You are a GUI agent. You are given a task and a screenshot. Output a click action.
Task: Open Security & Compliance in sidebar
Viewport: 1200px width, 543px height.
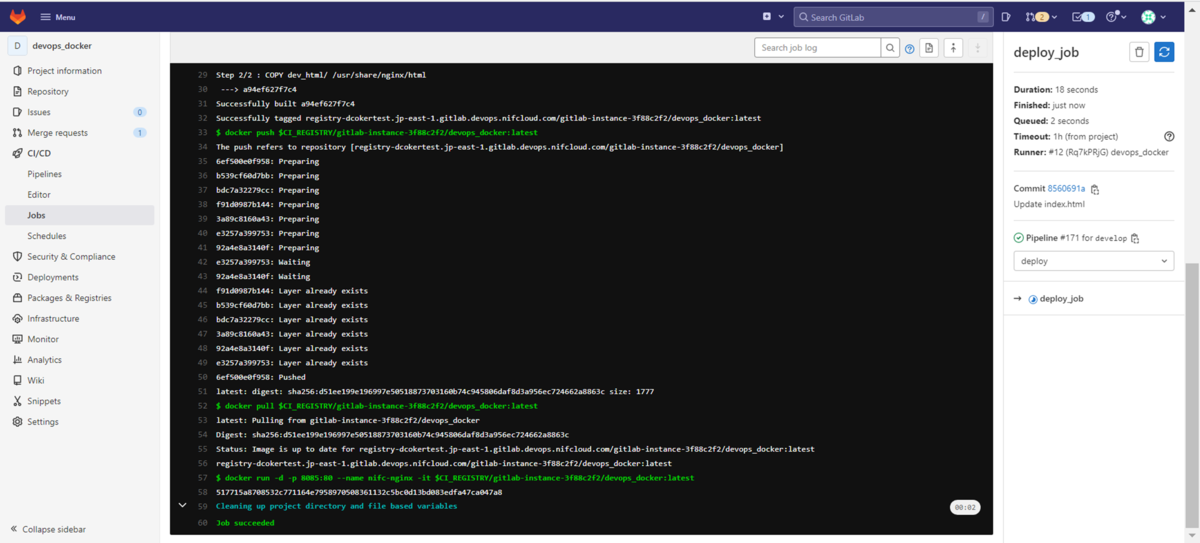pos(79,257)
